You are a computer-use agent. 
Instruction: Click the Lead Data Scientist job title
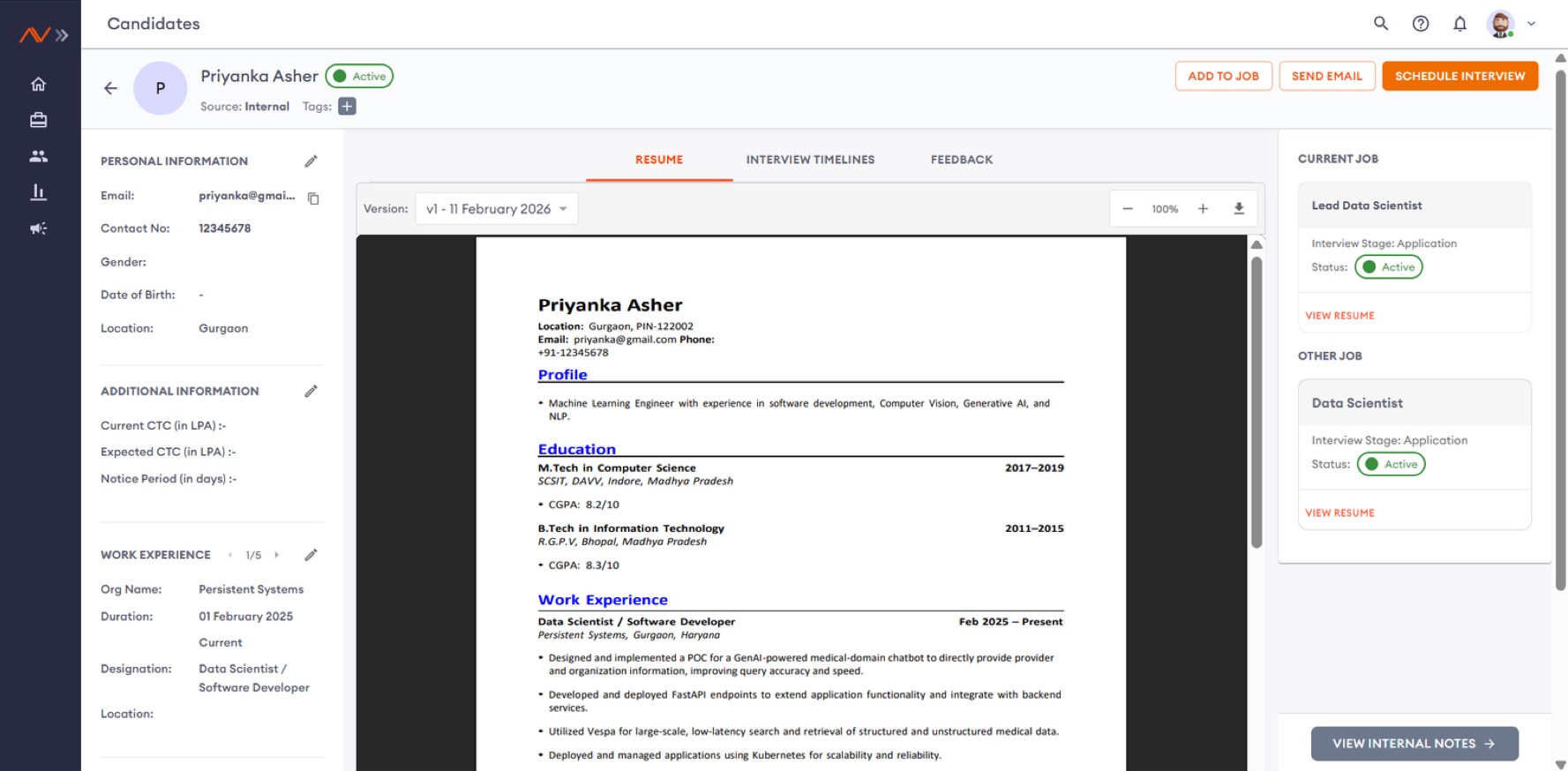tap(1366, 206)
